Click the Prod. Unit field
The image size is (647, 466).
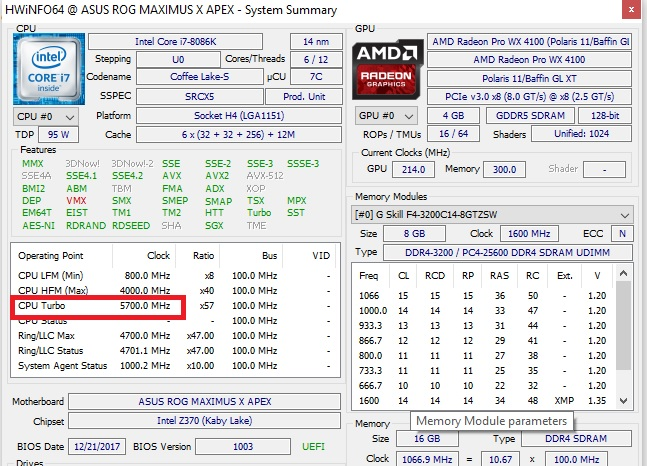tap(304, 97)
